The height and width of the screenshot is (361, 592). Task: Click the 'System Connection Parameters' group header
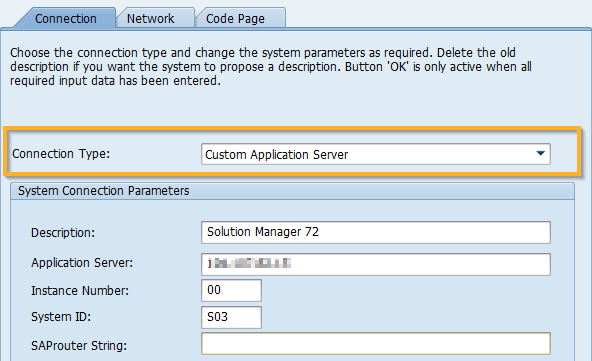pyautogui.click(x=103, y=191)
